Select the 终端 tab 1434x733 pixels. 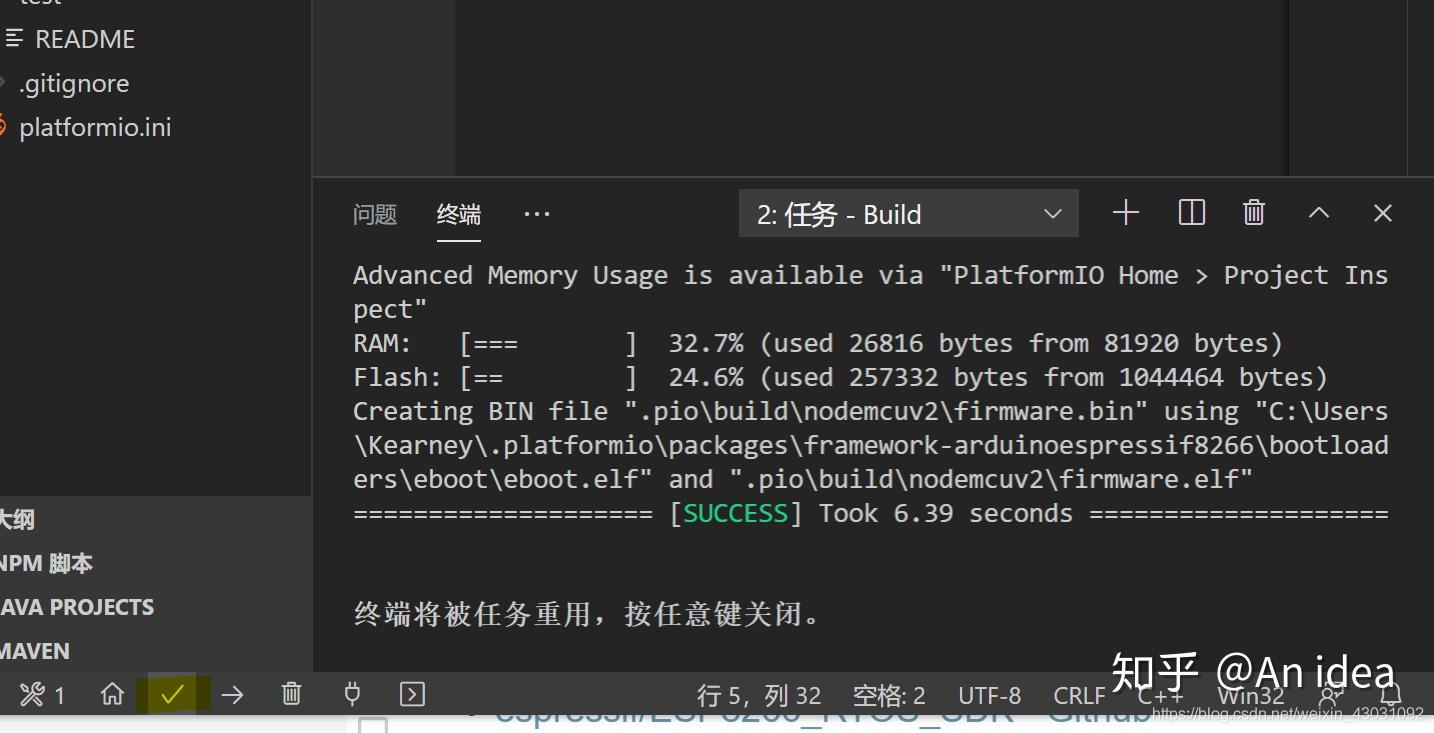point(458,213)
